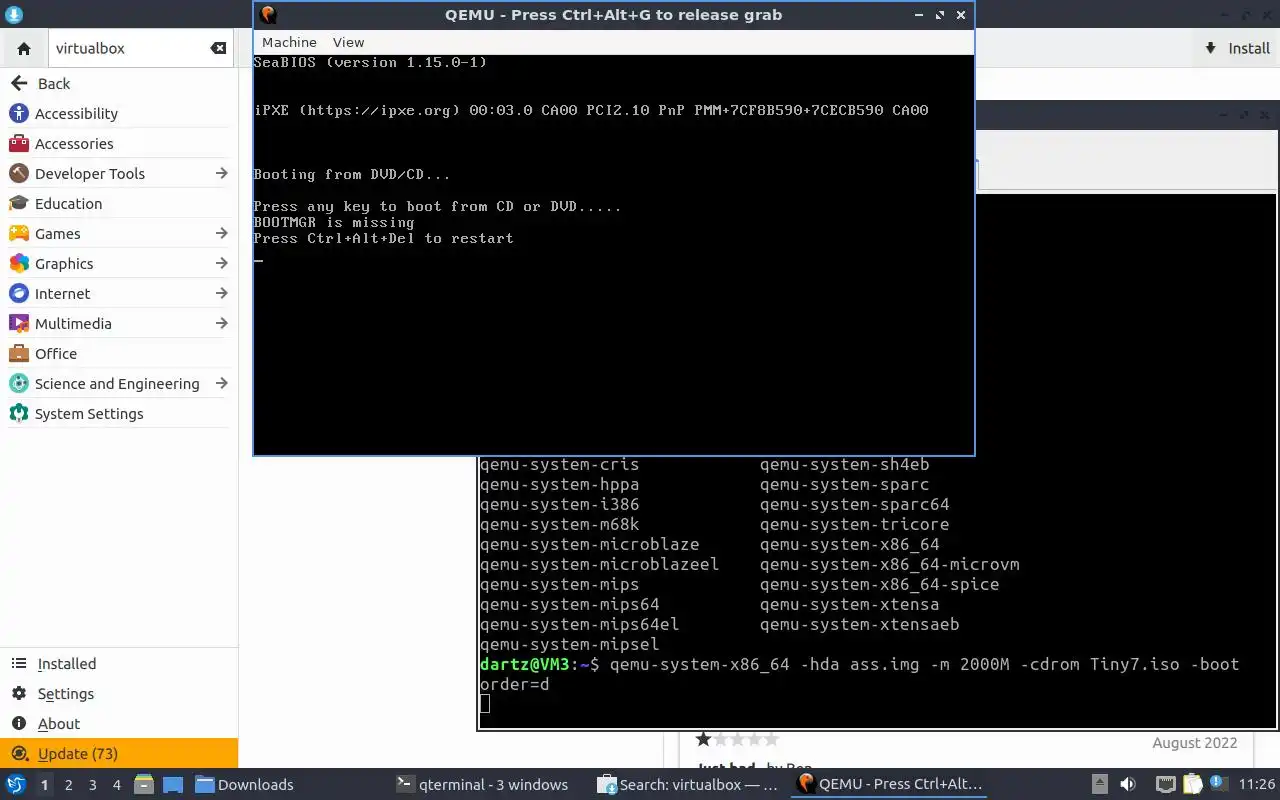1280x800 pixels.
Task: Open volume control in system tray
Action: click(x=1127, y=784)
